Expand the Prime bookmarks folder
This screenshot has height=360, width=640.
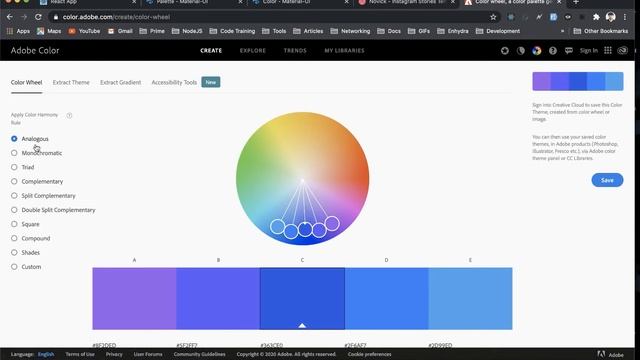tap(152, 31)
